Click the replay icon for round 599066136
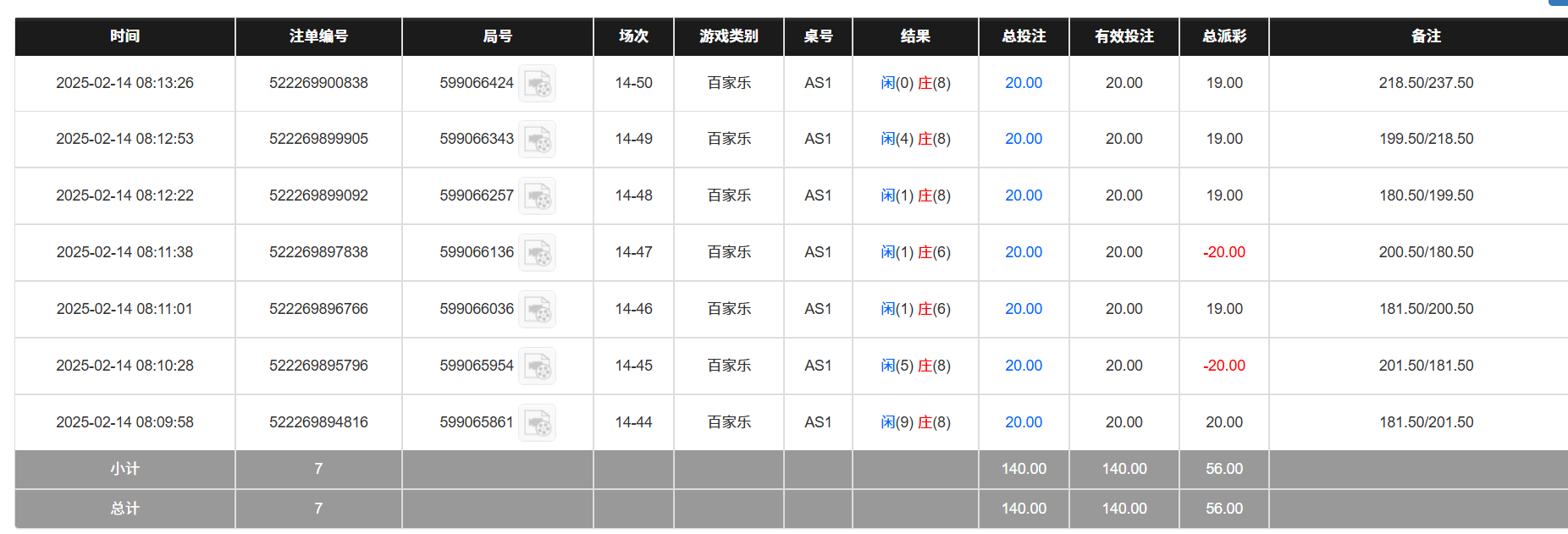The width and height of the screenshot is (1568, 534). pyautogui.click(x=538, y=252)
